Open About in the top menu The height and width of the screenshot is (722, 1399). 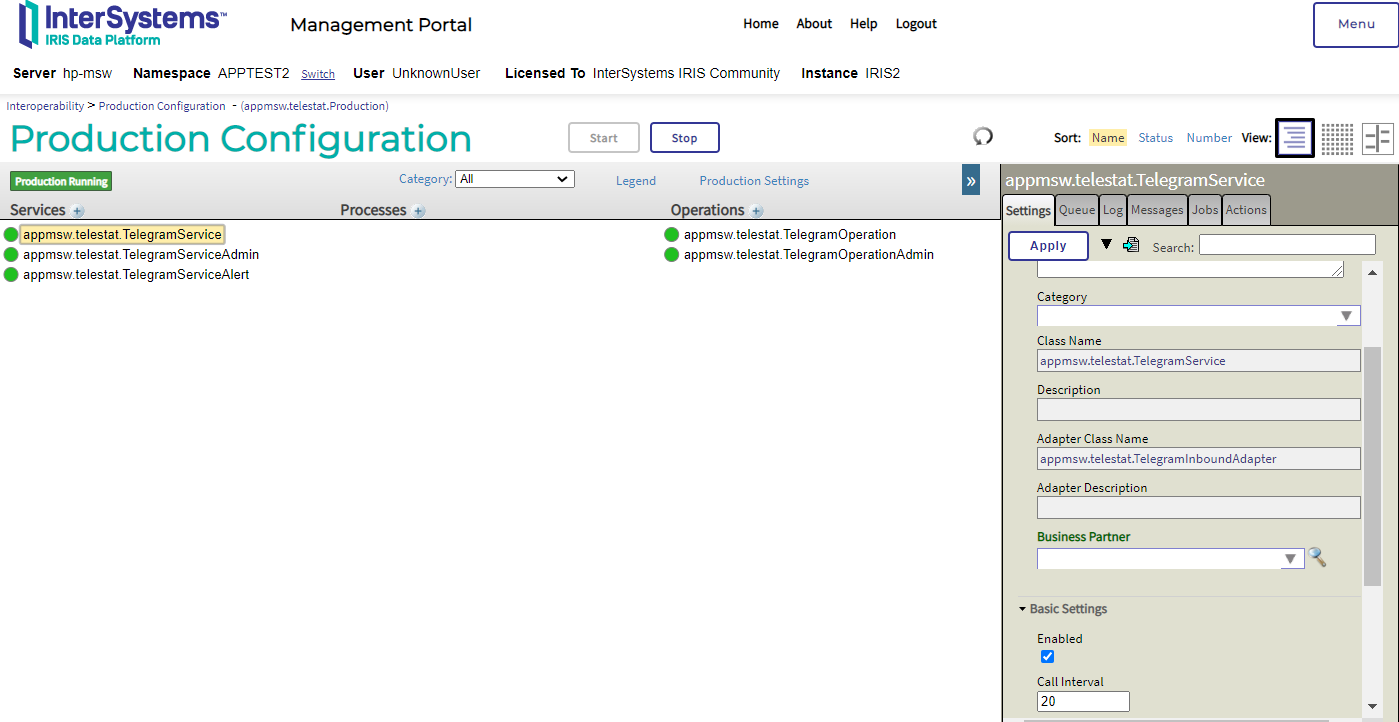coord(814,24)
